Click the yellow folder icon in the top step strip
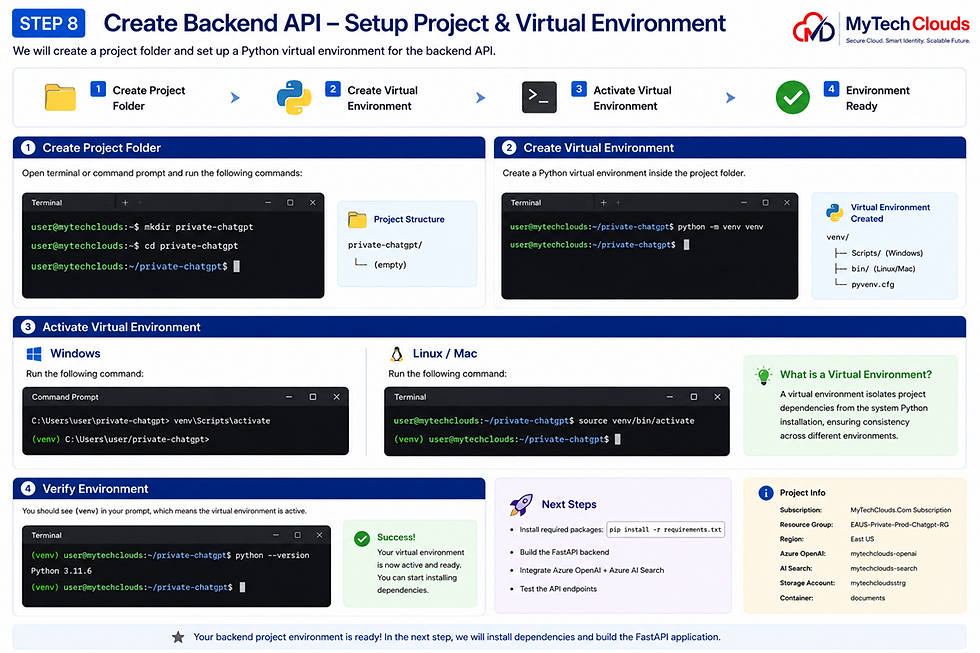980x653 pixels. [60, 97]
